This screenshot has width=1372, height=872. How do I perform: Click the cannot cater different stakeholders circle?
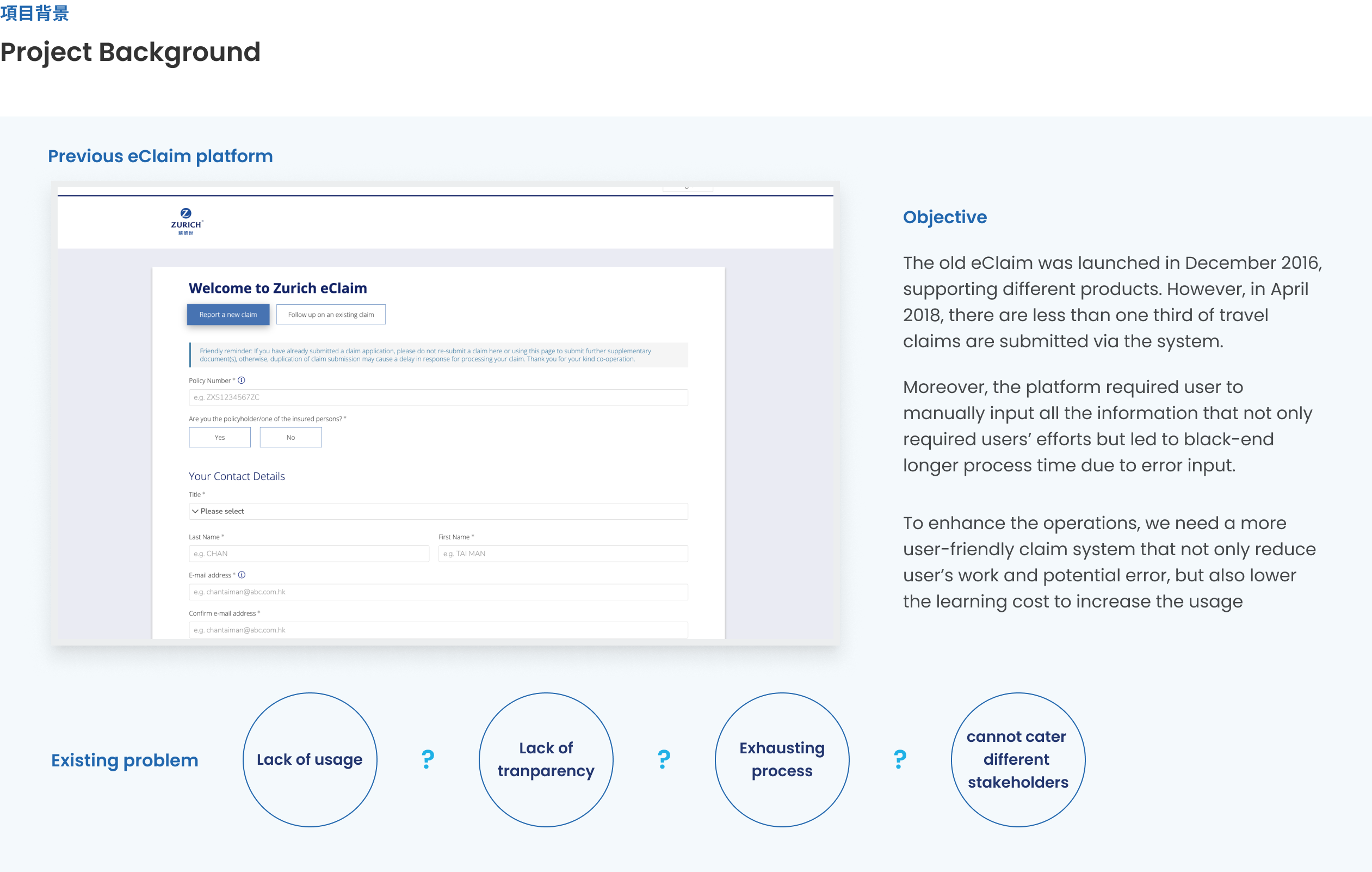click(x=1018, y=760)
